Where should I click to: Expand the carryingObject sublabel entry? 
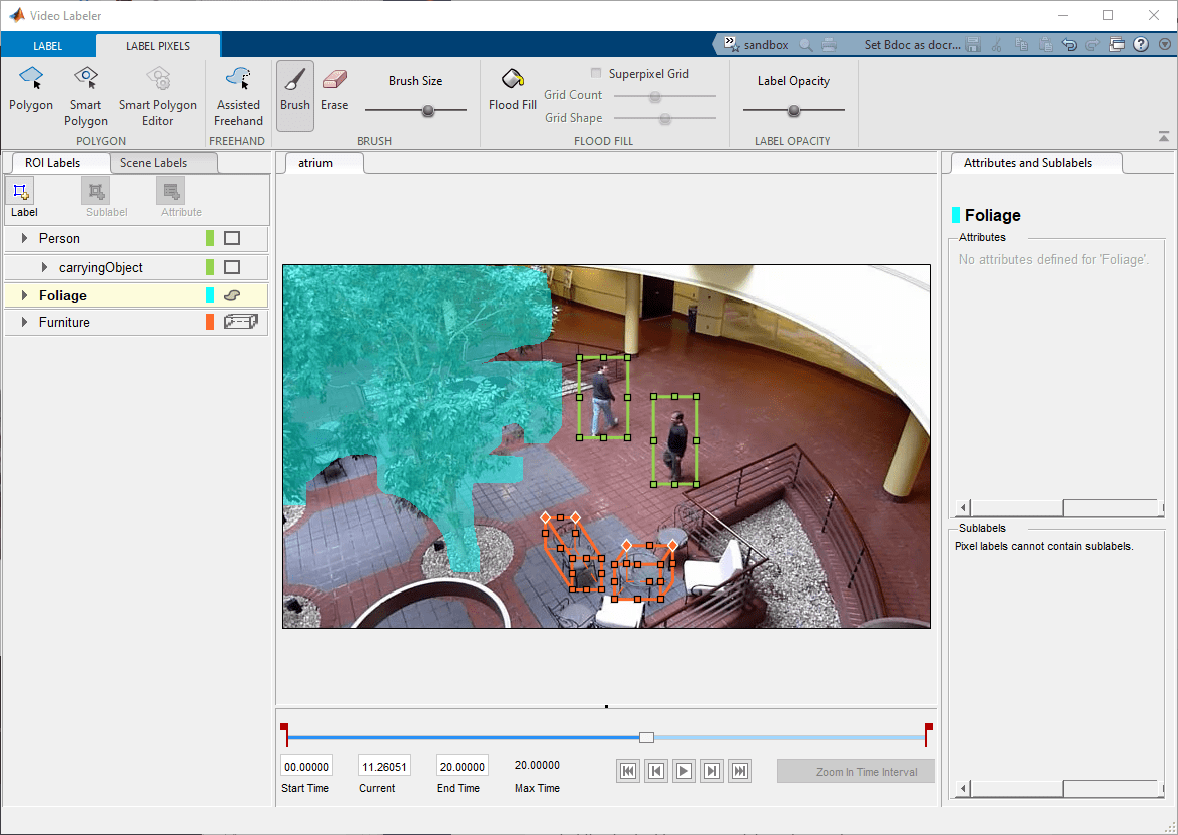(44, 267)
